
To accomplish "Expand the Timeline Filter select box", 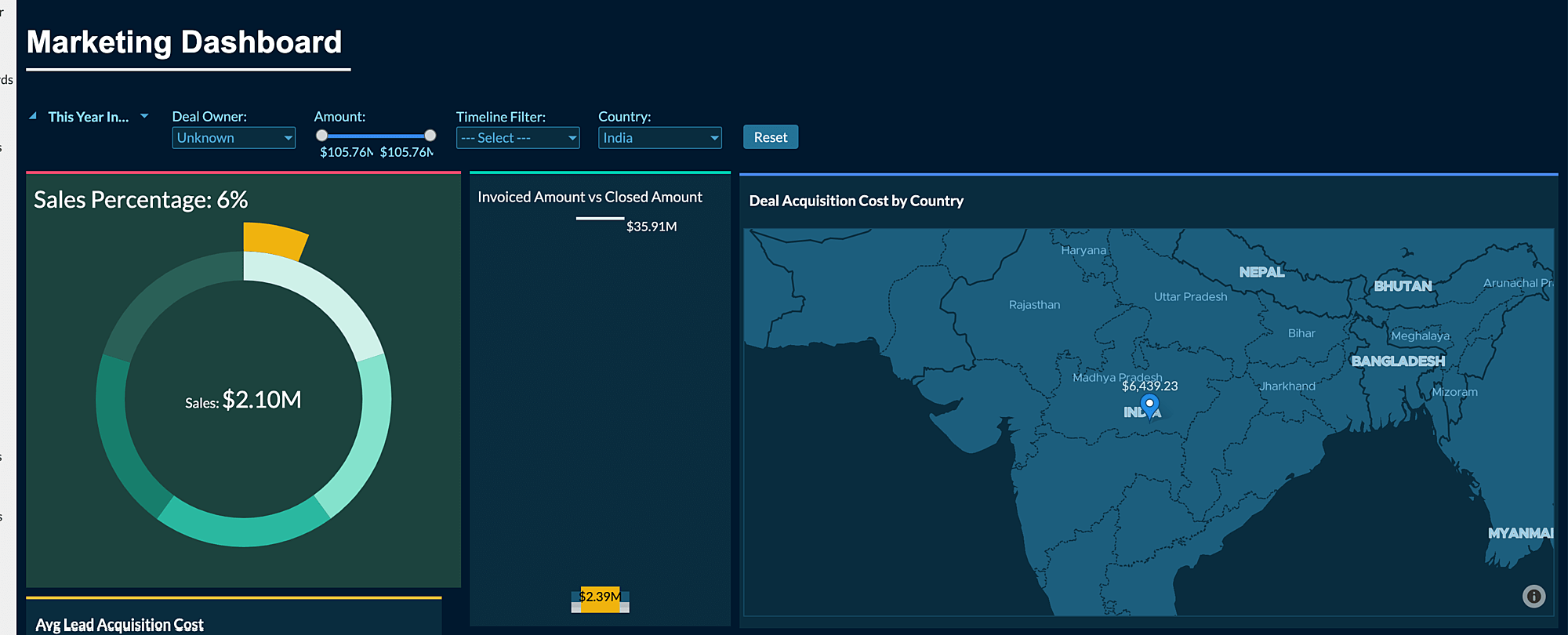I will tap(517, 138).
